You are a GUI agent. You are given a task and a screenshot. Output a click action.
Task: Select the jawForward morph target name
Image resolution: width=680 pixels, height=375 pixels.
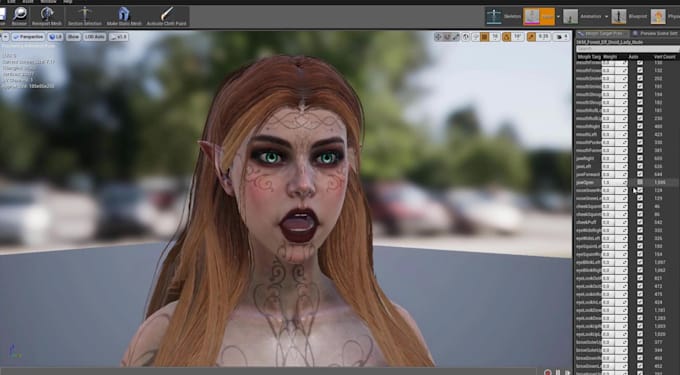coord(588,174)
